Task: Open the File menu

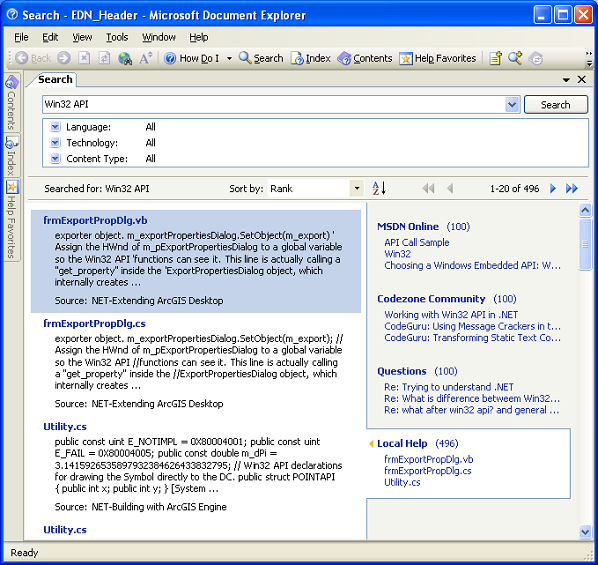Action: [21, 37]
